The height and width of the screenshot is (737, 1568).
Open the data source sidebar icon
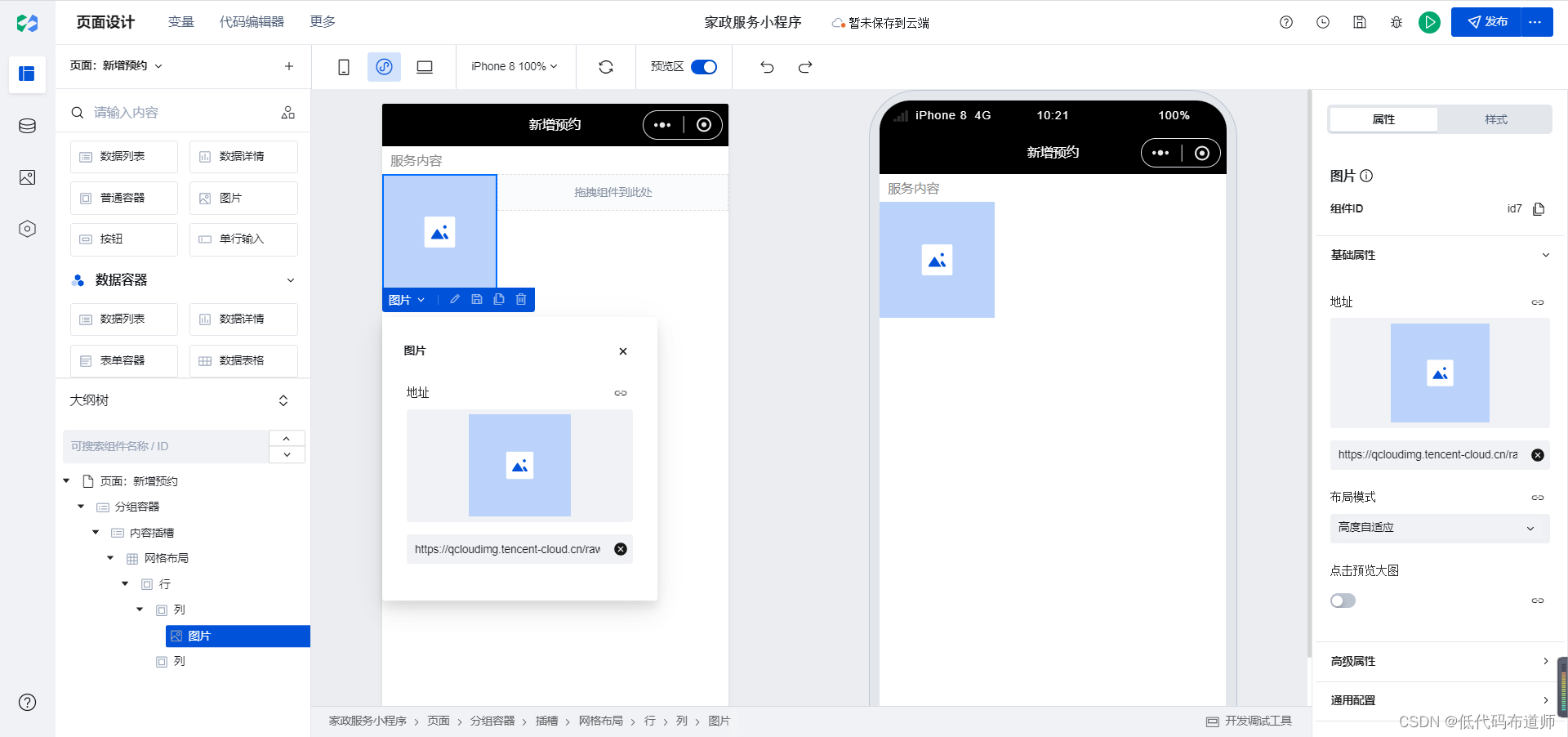point(27,126)
